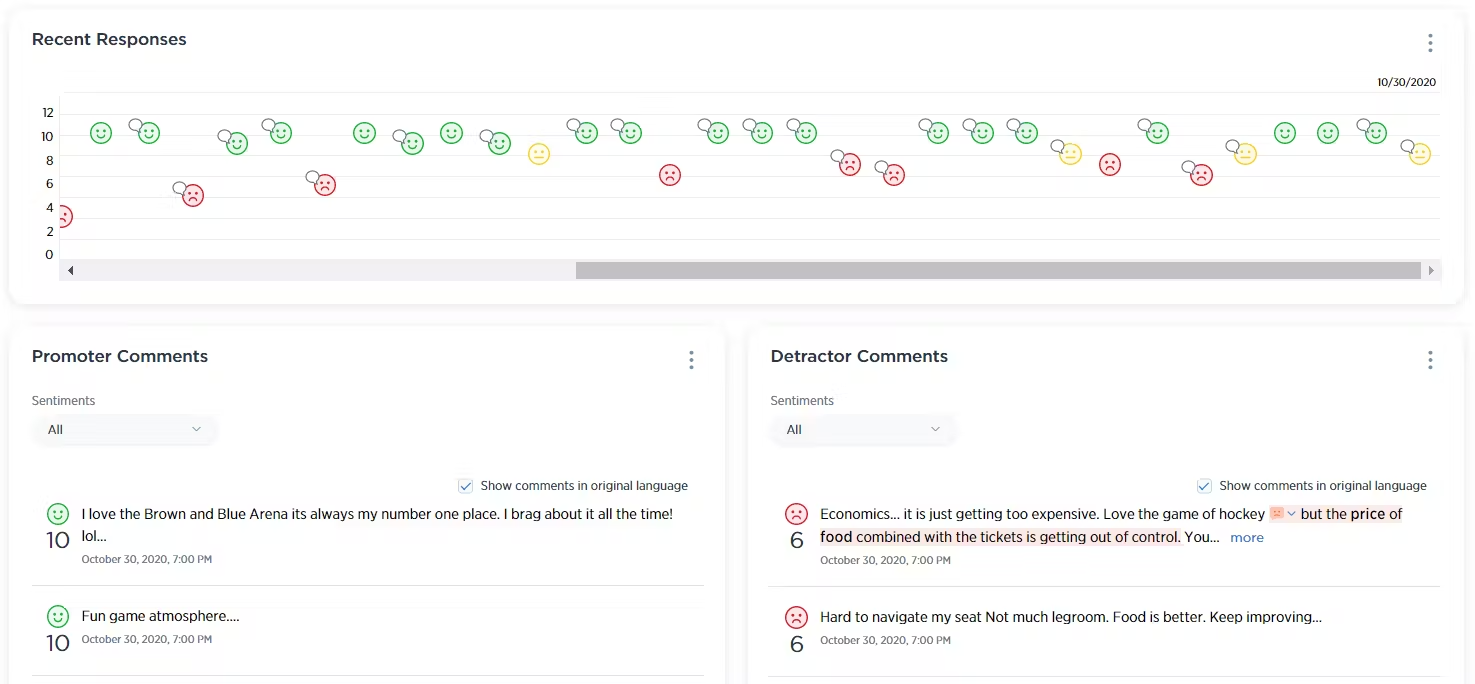This screenshot has width=1475, height=684.
Task: Expand the Sentiments dropdown in Promoter Comments
Action: click(124, 430)
